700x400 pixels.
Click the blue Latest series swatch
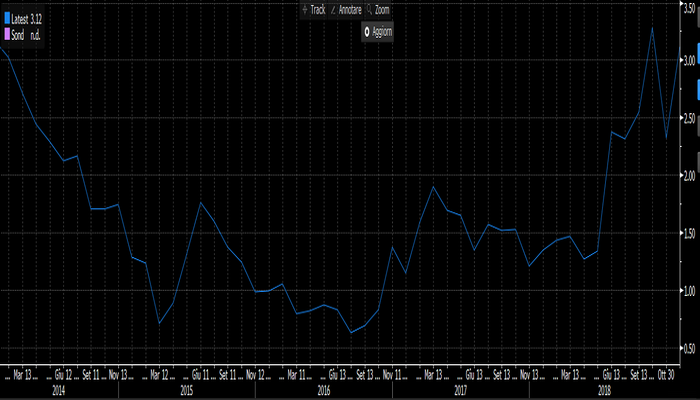(x=7, y=19)
